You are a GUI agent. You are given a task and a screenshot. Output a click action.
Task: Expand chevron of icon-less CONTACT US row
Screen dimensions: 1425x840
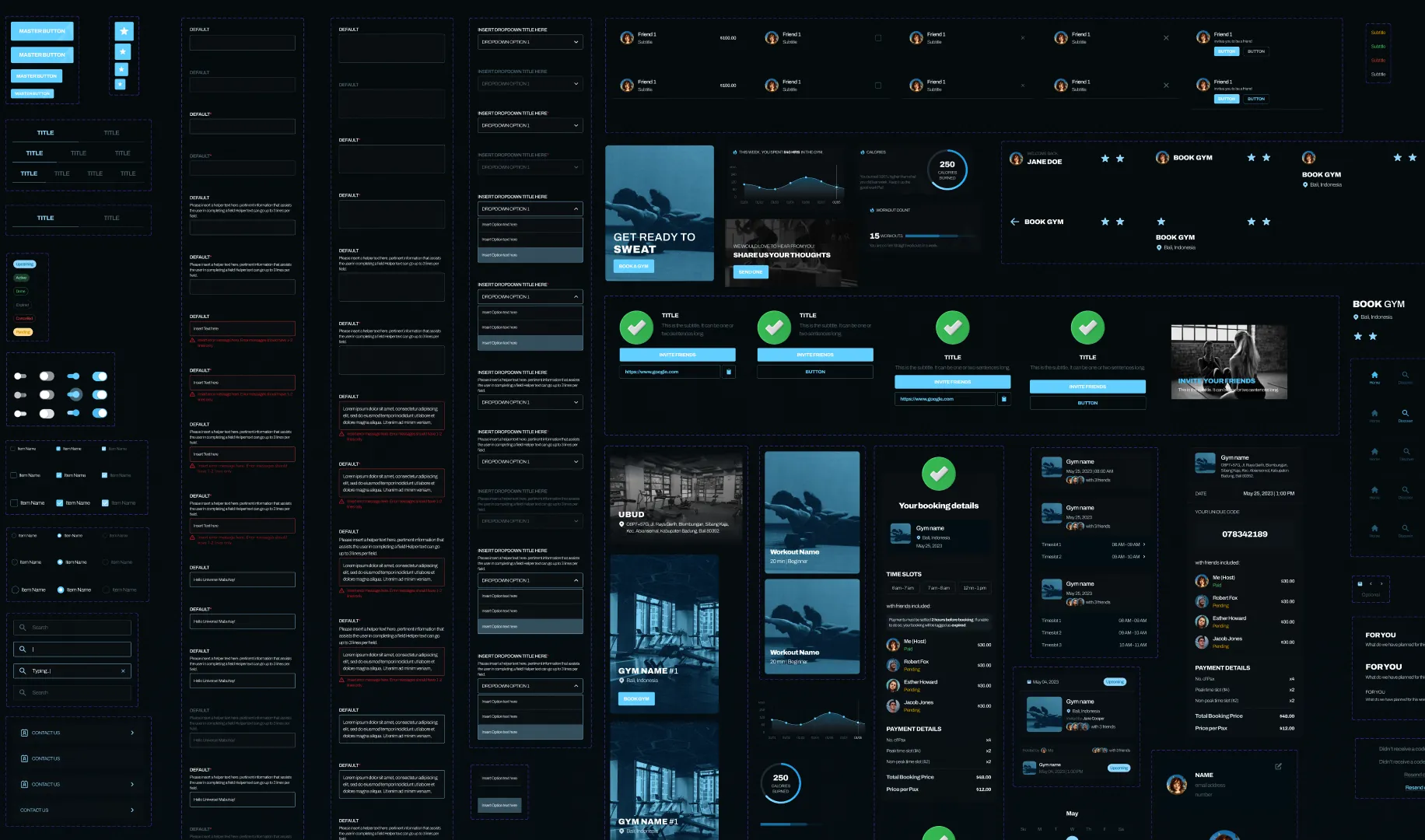tap(132, 810)
